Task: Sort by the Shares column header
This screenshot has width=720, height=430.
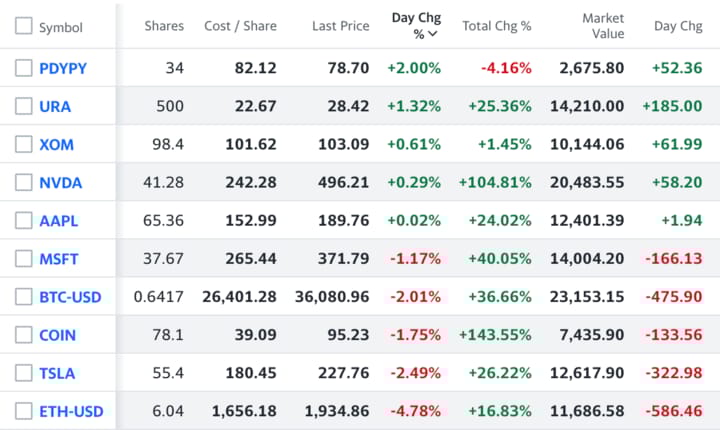Action: click(x=164, y=26)
